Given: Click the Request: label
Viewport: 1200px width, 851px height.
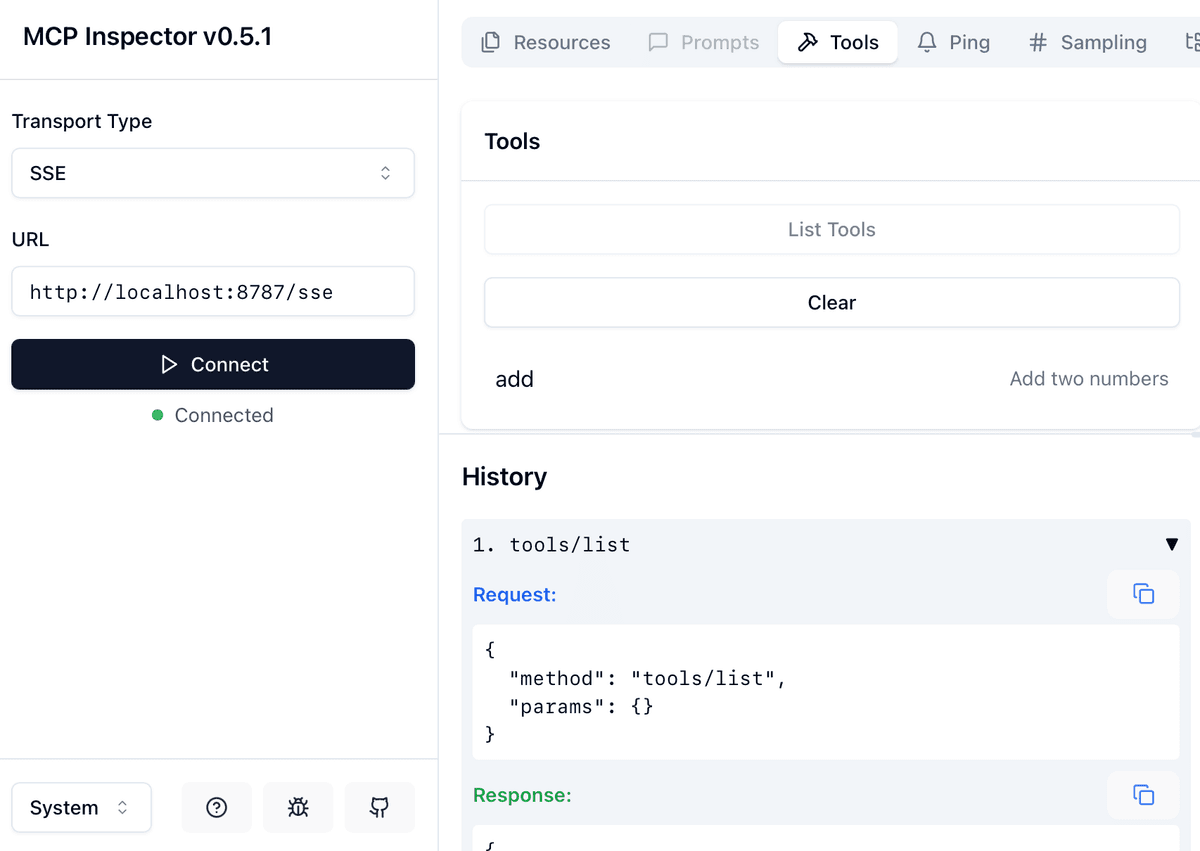Looking at the screenshot, I should pos(514,595).
